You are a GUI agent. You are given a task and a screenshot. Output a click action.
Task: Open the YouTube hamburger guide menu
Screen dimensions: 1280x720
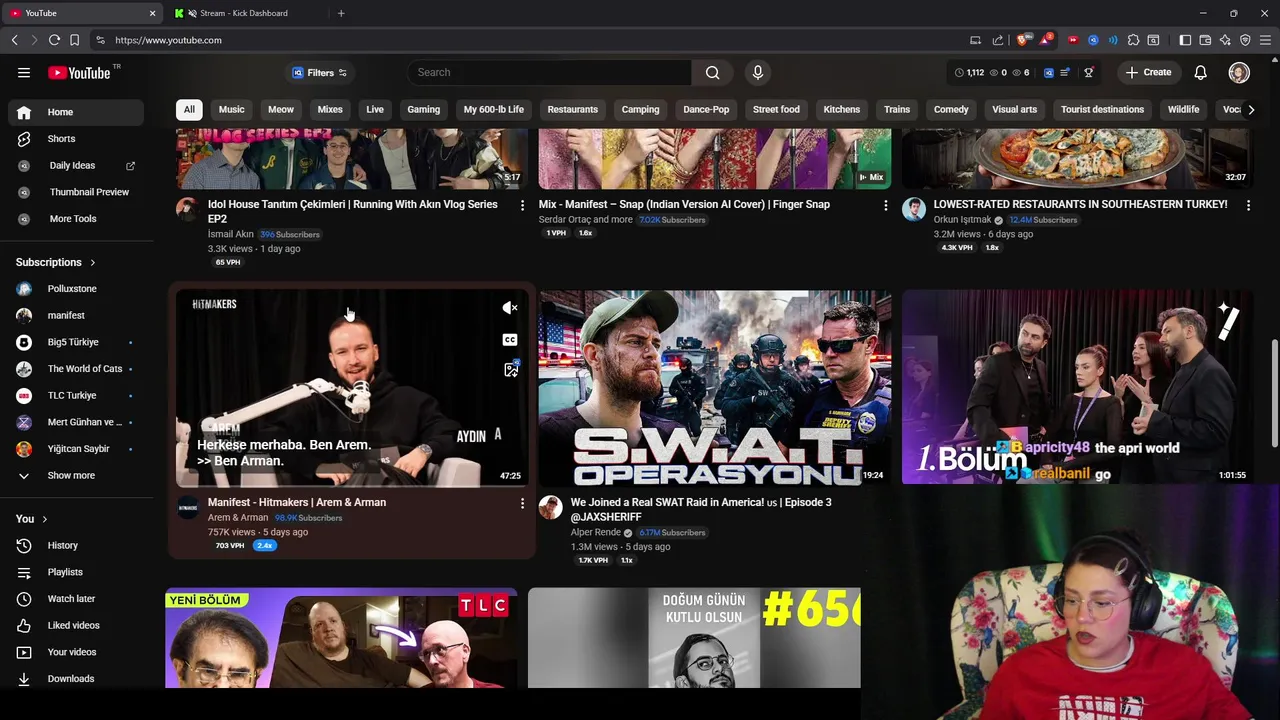click(x=24, y=72)
